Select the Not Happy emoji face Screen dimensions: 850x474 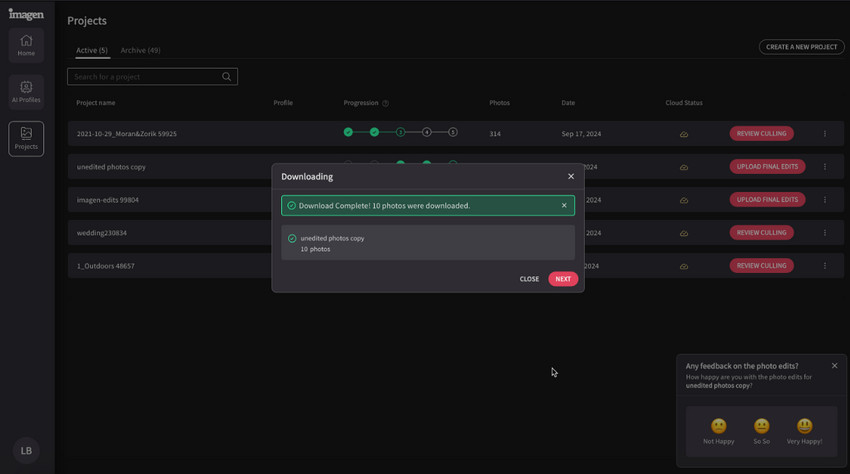point(718,426)
